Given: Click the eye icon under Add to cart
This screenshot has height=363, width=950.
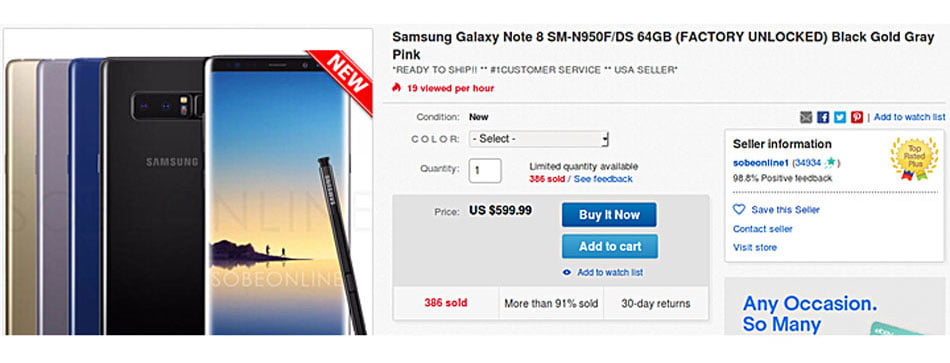Looking at the screenshot, I should tap(566, 273).
